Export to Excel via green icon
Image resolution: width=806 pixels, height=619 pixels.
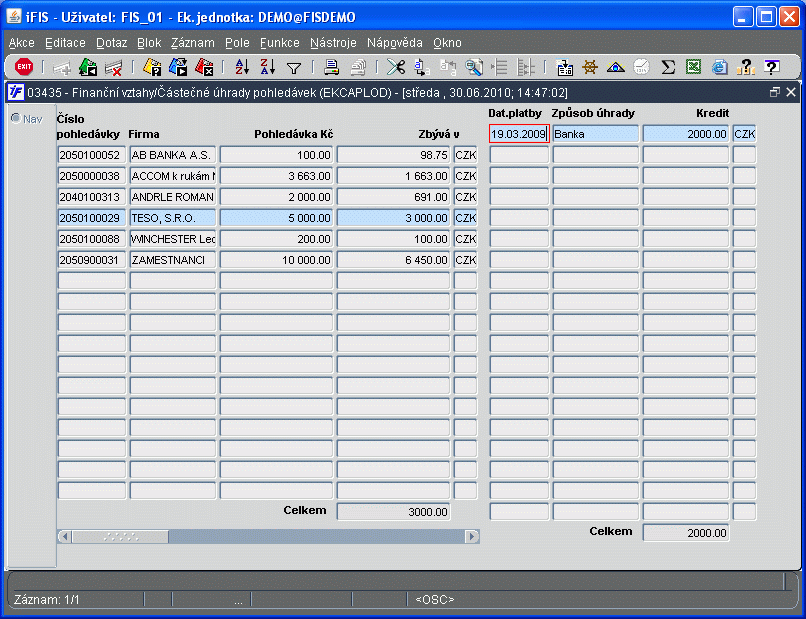point(694,67)
